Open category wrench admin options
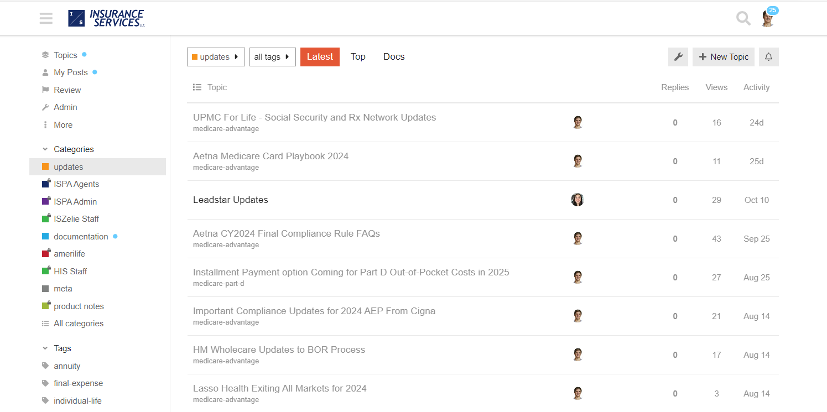827x412 pixels. pos(678,57)
